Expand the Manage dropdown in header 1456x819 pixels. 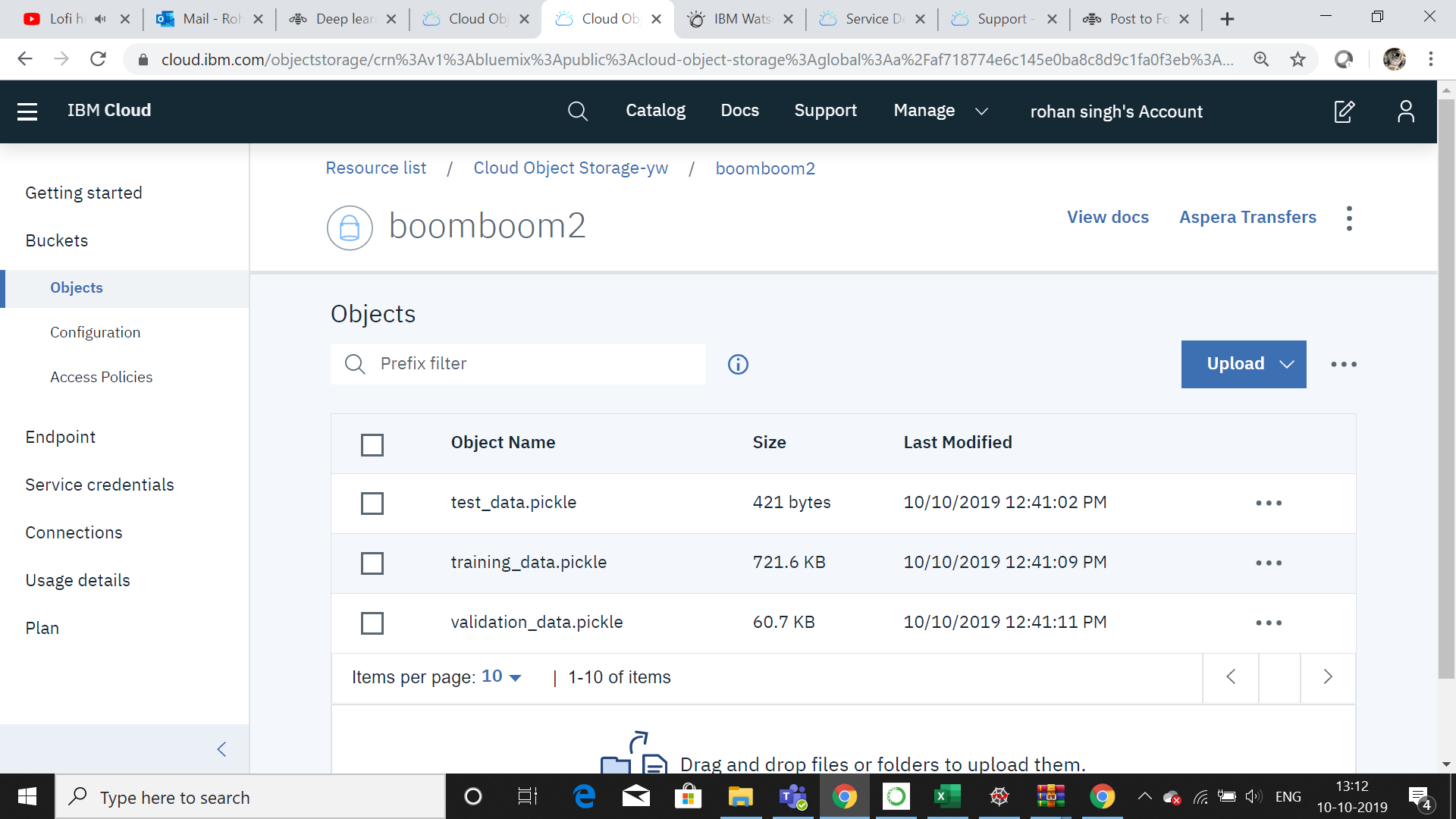[x=940, y=111]
